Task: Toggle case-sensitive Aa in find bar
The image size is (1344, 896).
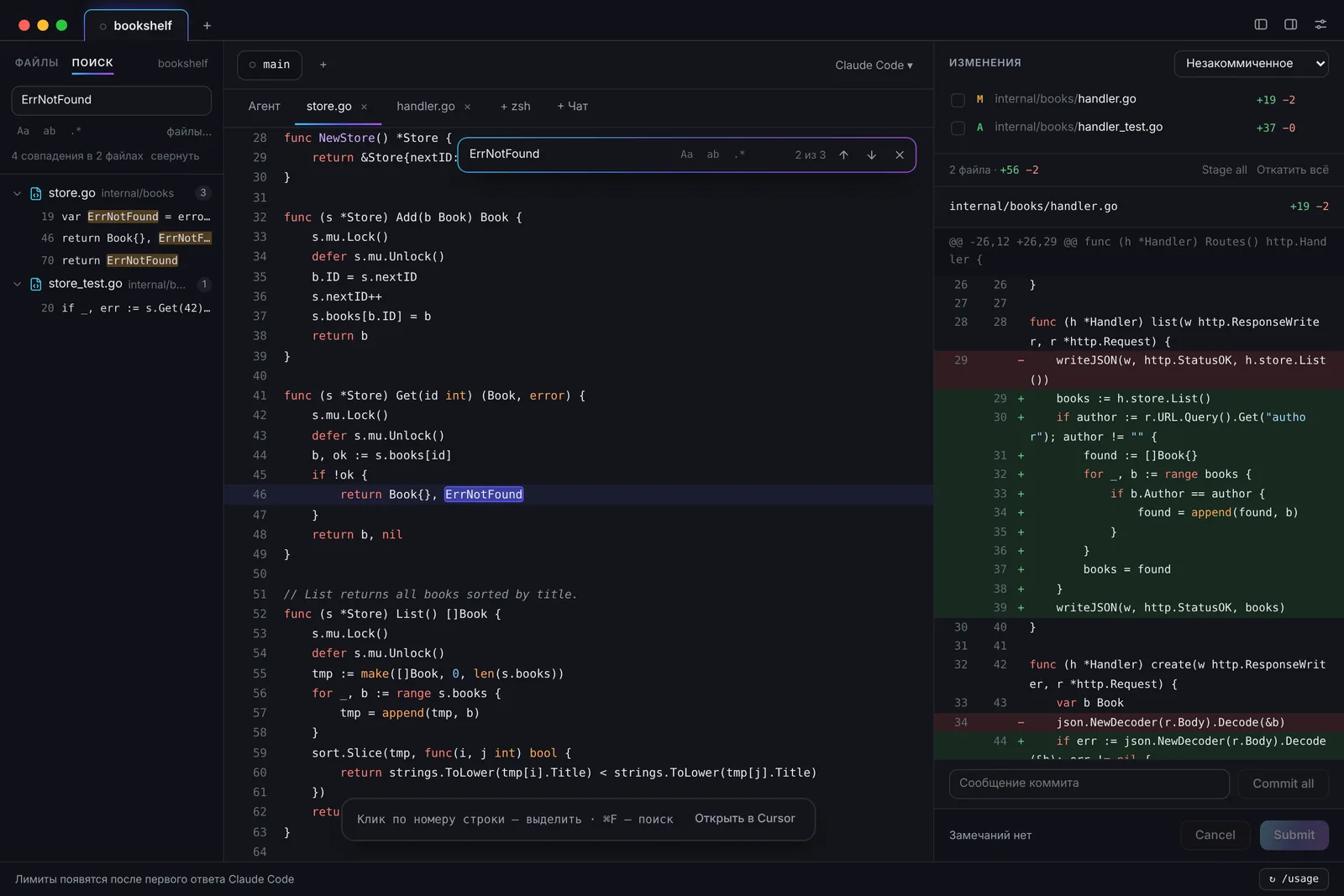Action: point(686,155)
